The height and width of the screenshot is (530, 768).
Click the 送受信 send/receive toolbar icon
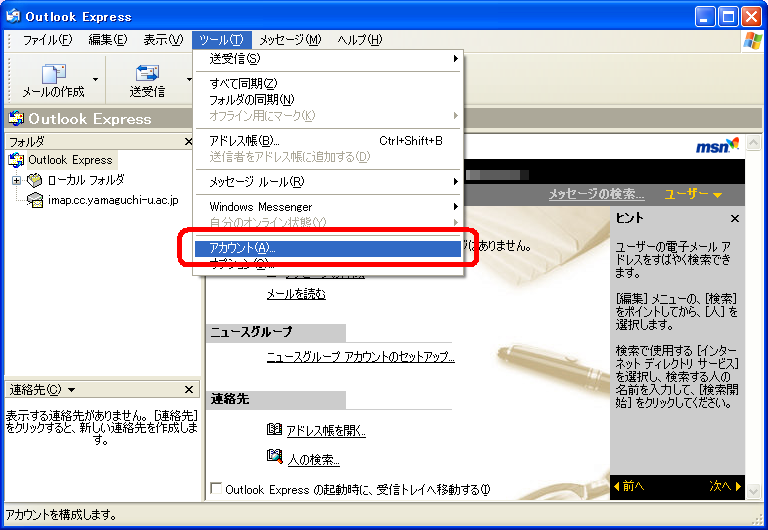(147, 73)
